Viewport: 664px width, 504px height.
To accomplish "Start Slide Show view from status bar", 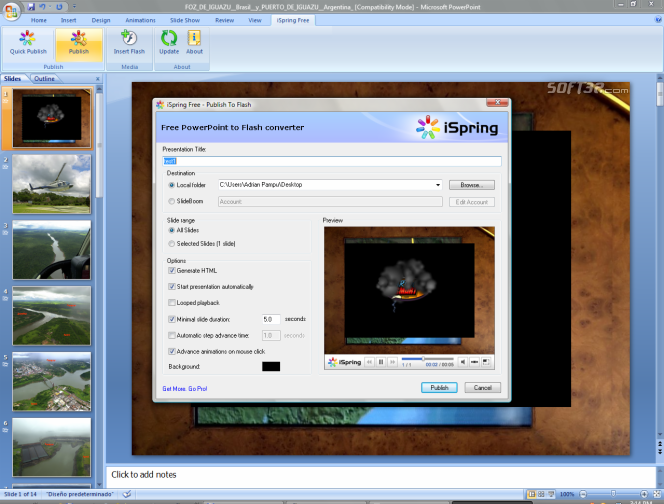I will pyautogui.click(x=551, y=494).
